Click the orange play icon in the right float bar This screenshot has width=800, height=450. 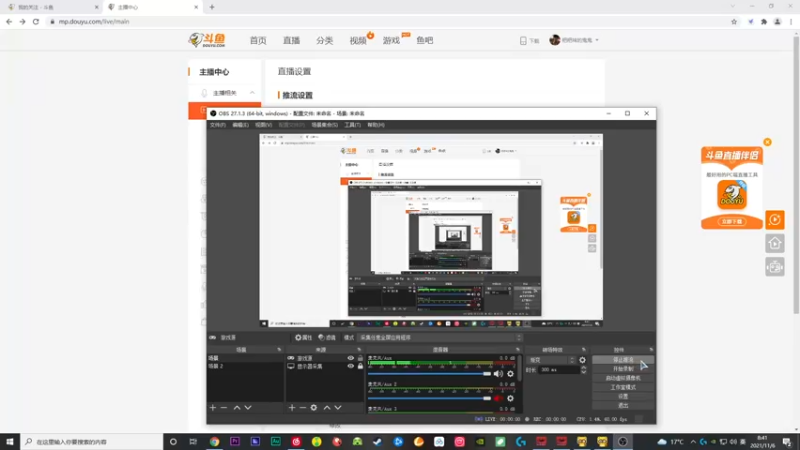click(x=774, y=220)
